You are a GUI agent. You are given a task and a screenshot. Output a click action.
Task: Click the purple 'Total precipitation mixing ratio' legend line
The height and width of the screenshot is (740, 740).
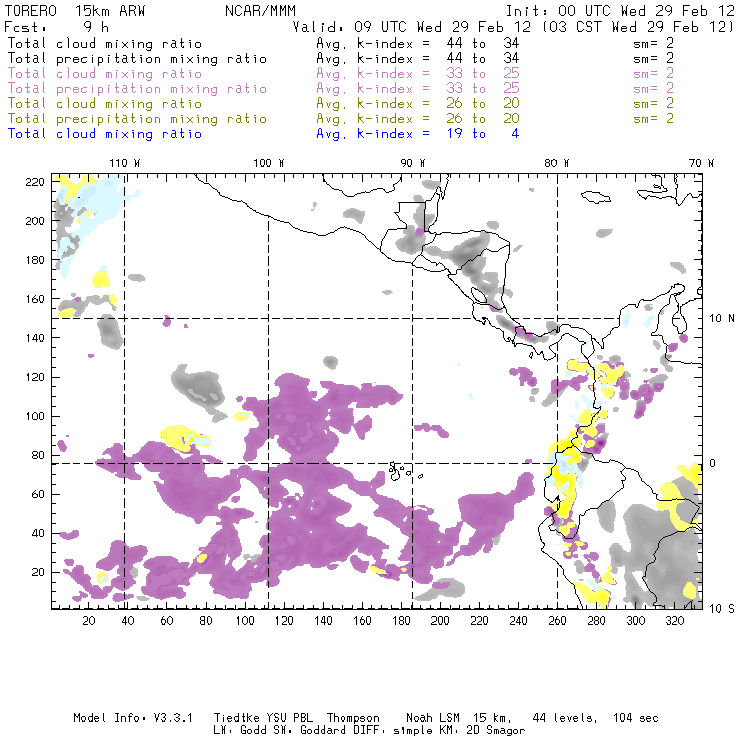(137, 89)
